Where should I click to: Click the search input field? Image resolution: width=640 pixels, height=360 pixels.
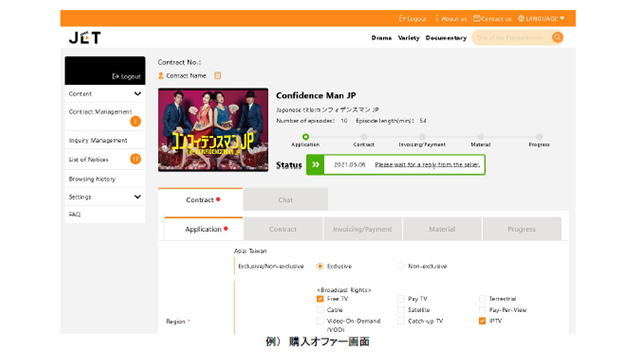pyautogui.click(x=511, y=38)
